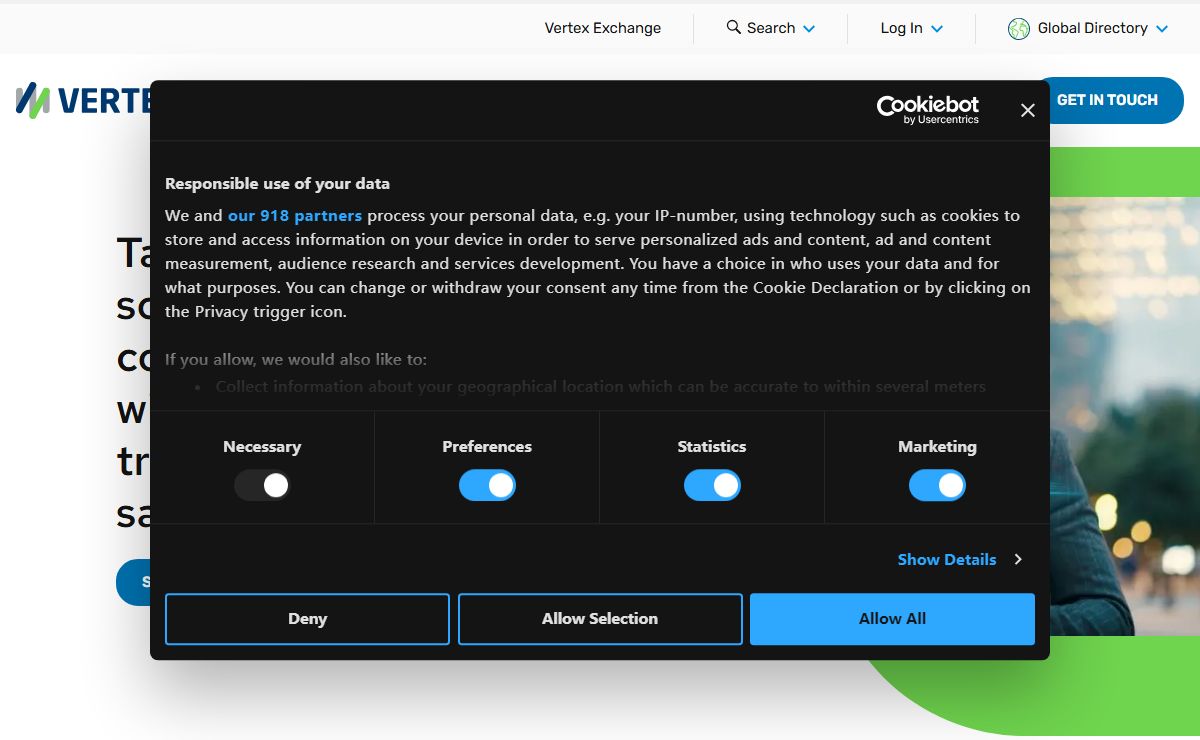Click 'If you allow, we would also like to:' text

tap(296, 359)
